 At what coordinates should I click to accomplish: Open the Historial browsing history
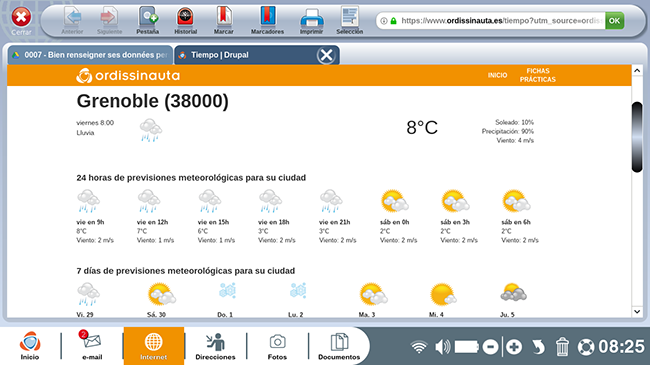click(185, 20)
